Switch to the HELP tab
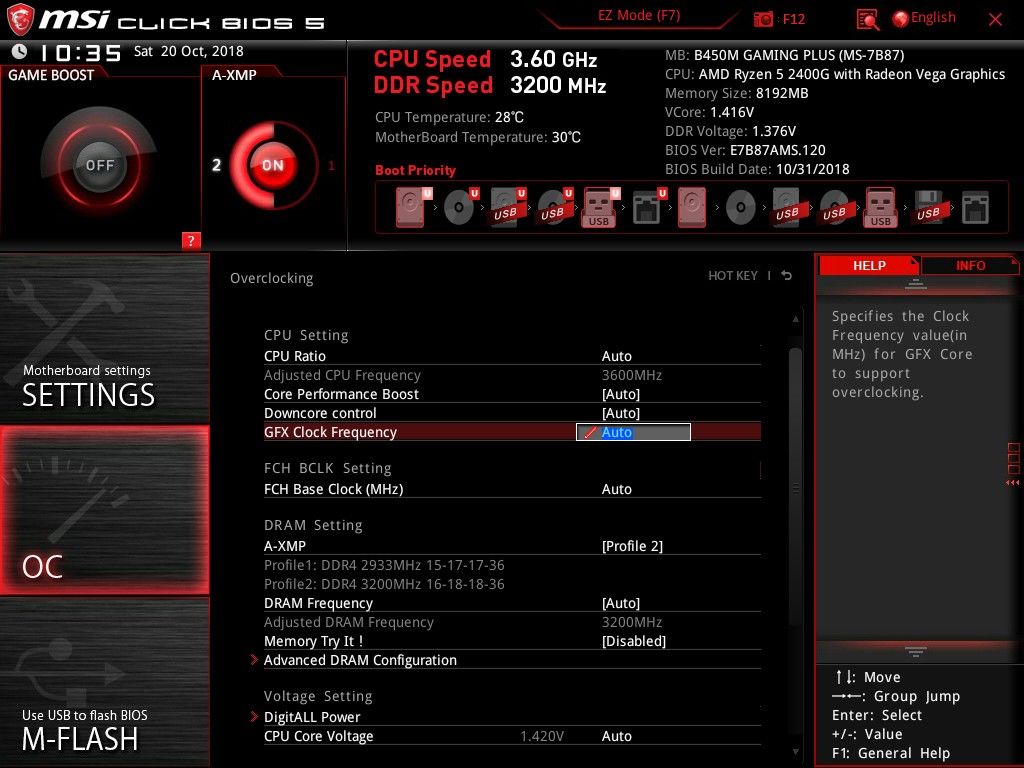This screenshot has height=768, width=1024. (869, 265)
